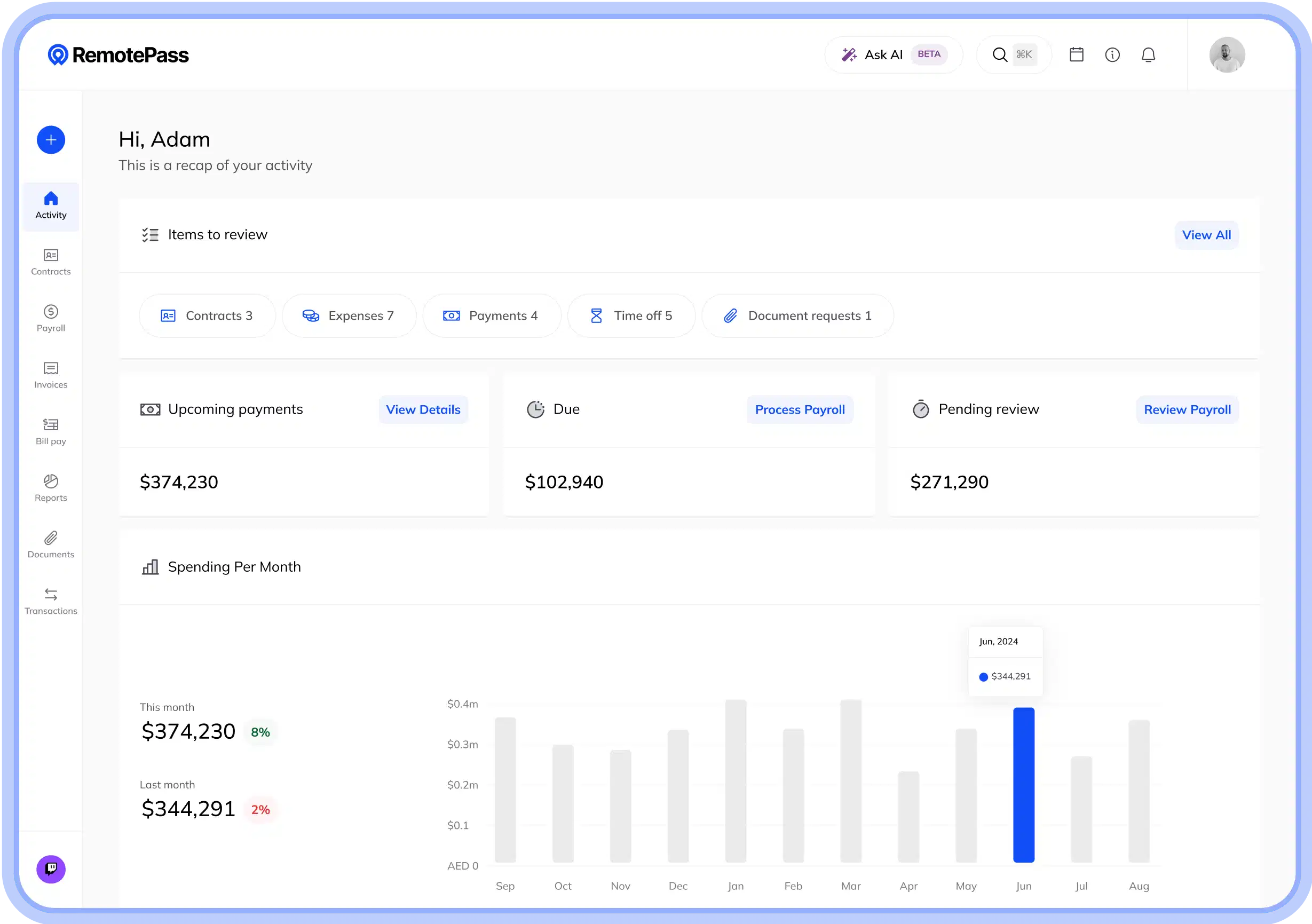Open the purple chat support widget
1312x924 pixels.
point(51,869)
